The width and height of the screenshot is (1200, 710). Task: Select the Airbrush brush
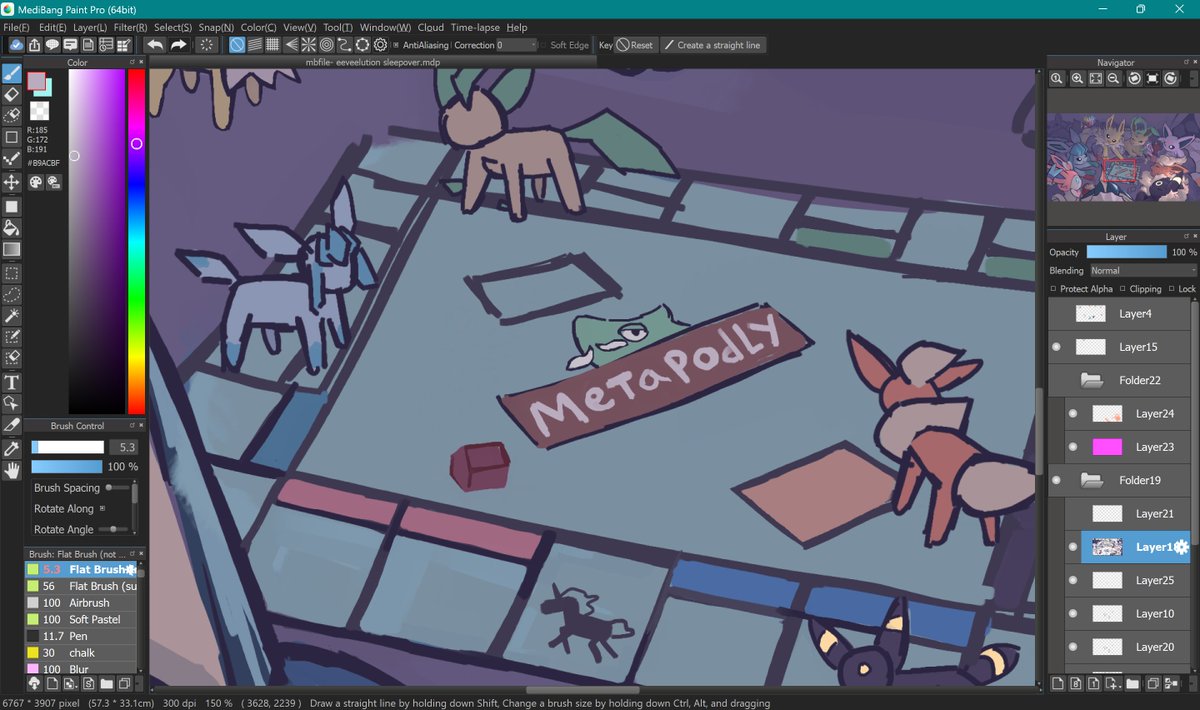click(81, 603)
